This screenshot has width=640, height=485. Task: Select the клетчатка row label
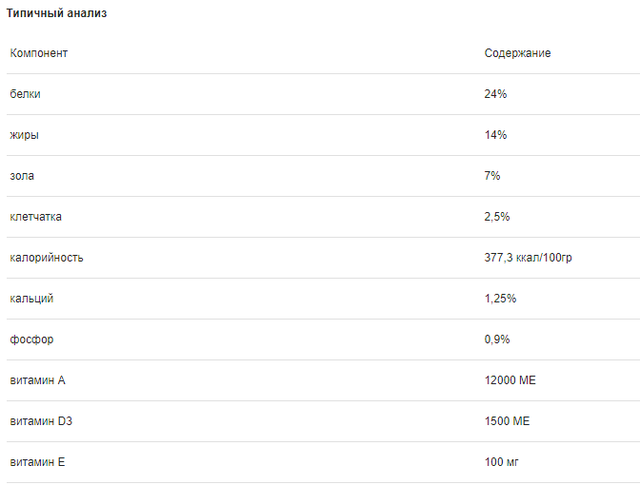(x=36, y=217)
